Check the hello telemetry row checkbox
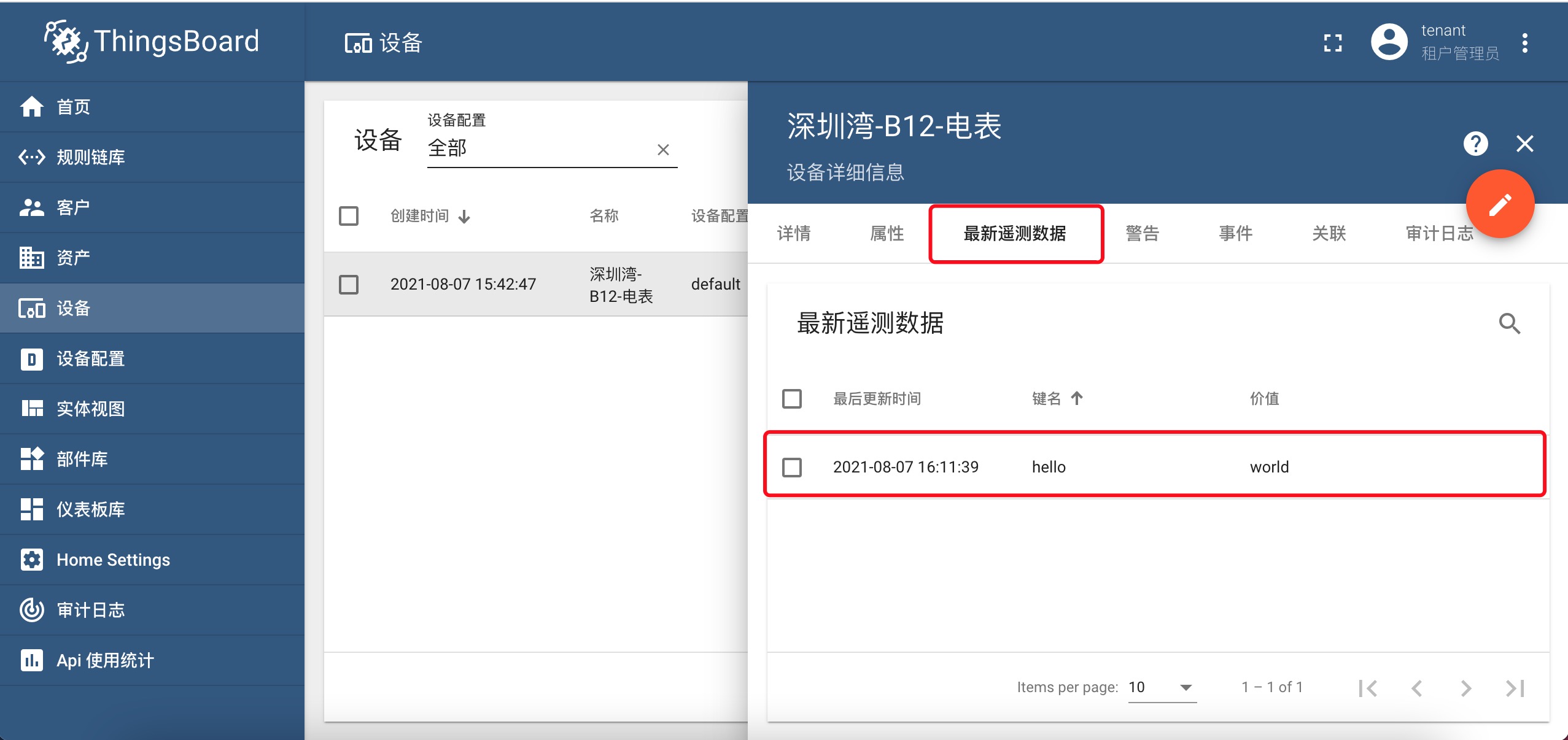 point(792,468)
